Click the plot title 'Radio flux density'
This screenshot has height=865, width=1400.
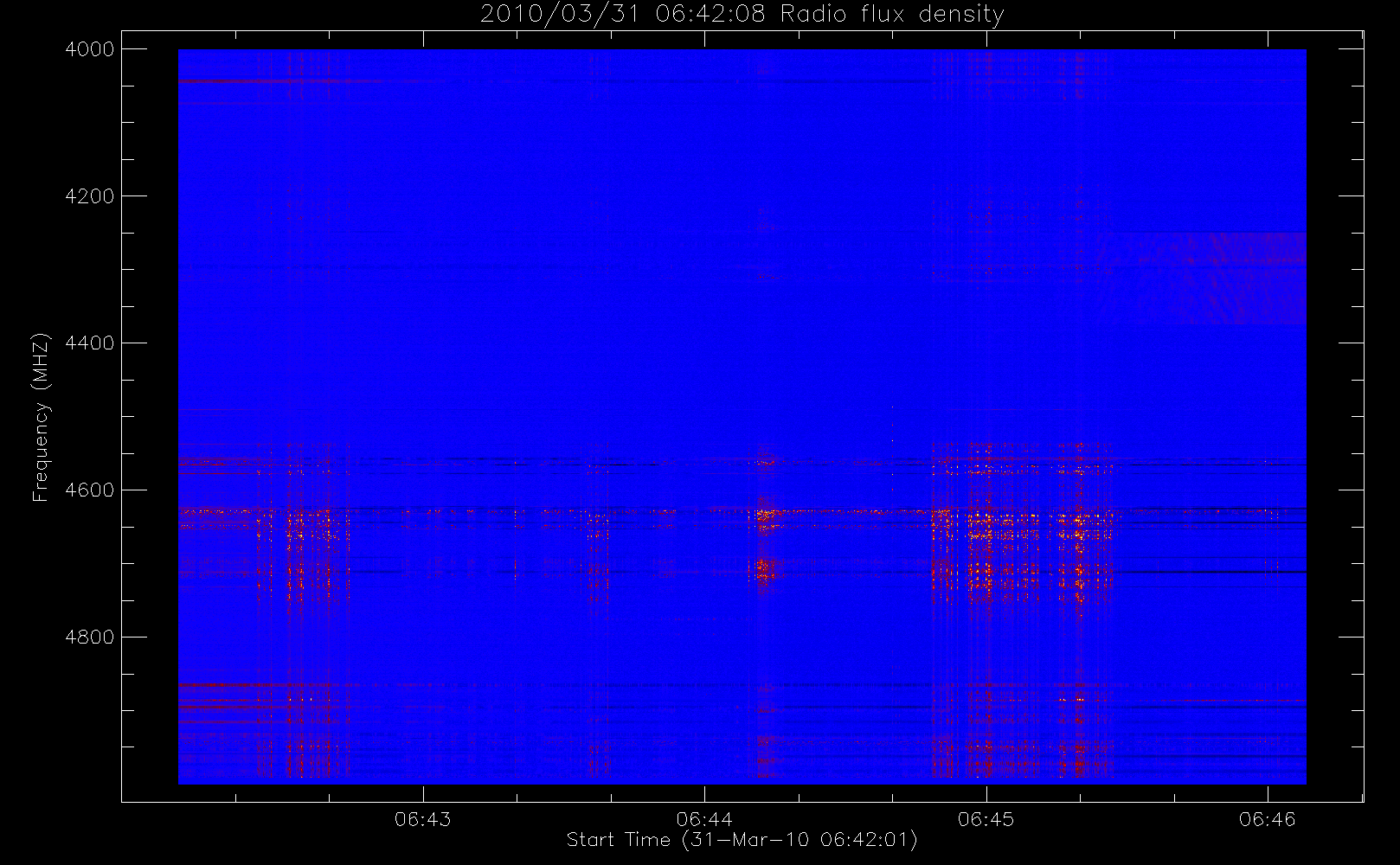(891, 15)
